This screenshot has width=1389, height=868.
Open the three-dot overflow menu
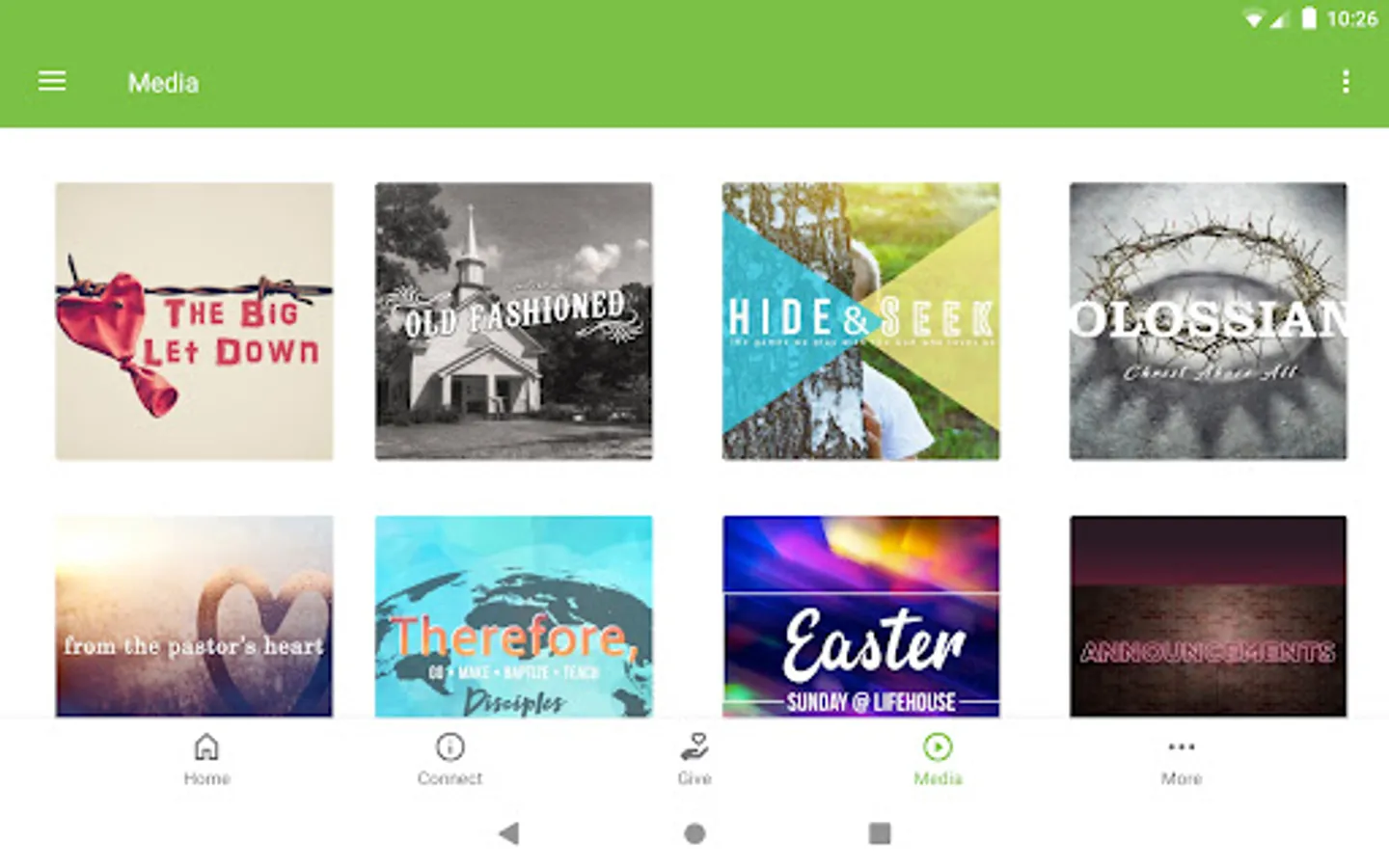pos(1346,82)
